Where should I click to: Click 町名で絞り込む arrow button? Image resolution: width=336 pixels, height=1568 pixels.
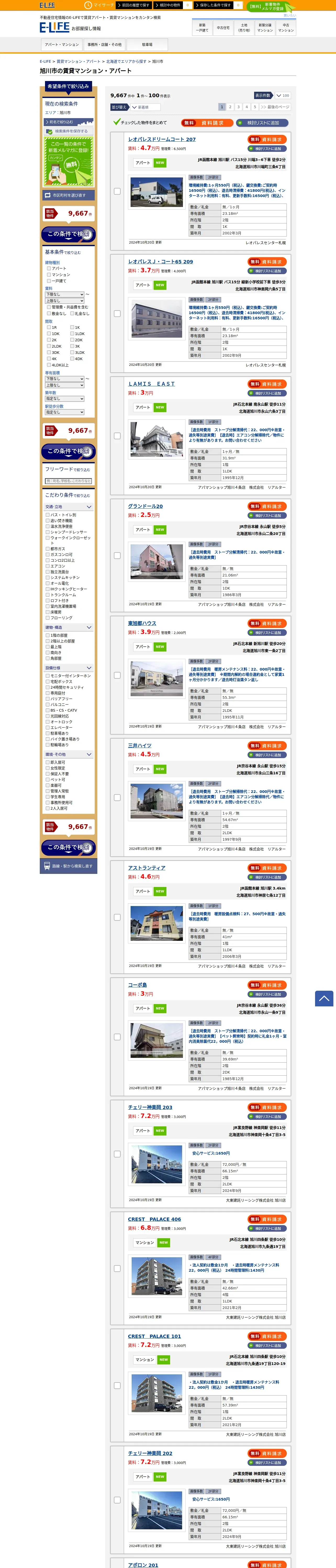[x=68, y=122]
